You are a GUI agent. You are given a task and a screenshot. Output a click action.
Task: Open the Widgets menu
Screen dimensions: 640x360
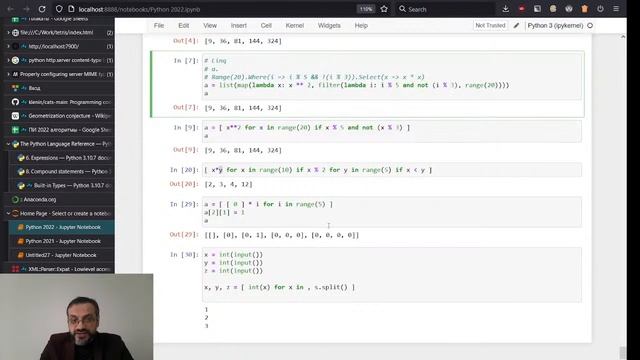pos(329,25)
